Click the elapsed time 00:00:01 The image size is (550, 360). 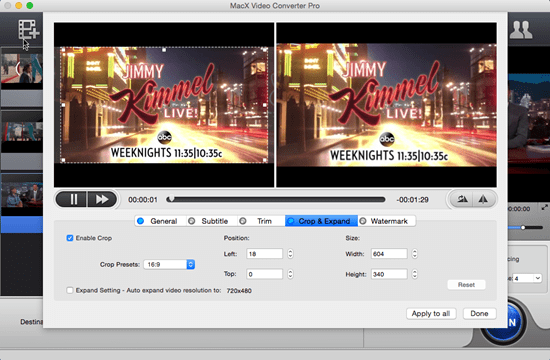[x=143, y=200]
